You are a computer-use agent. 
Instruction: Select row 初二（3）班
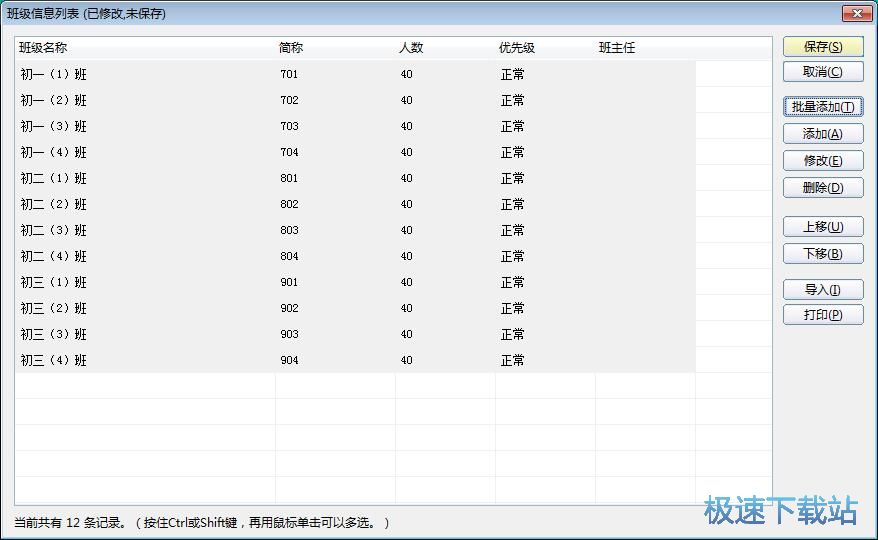(355, 230)
